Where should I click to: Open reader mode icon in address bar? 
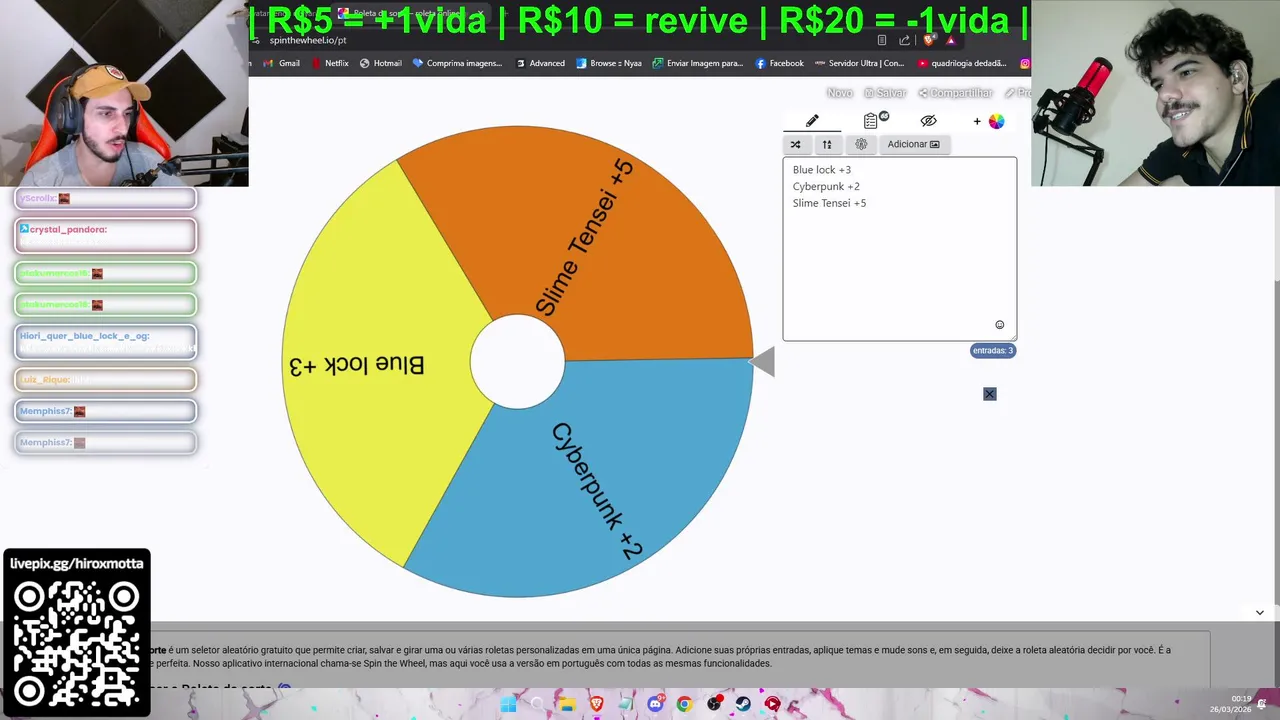[881, 40]
